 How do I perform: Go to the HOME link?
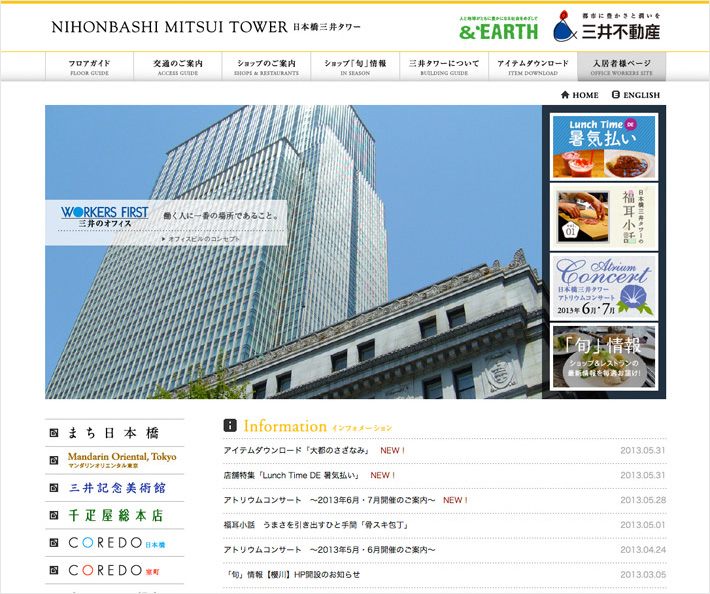pyautogui.click(x=580, y=95)
